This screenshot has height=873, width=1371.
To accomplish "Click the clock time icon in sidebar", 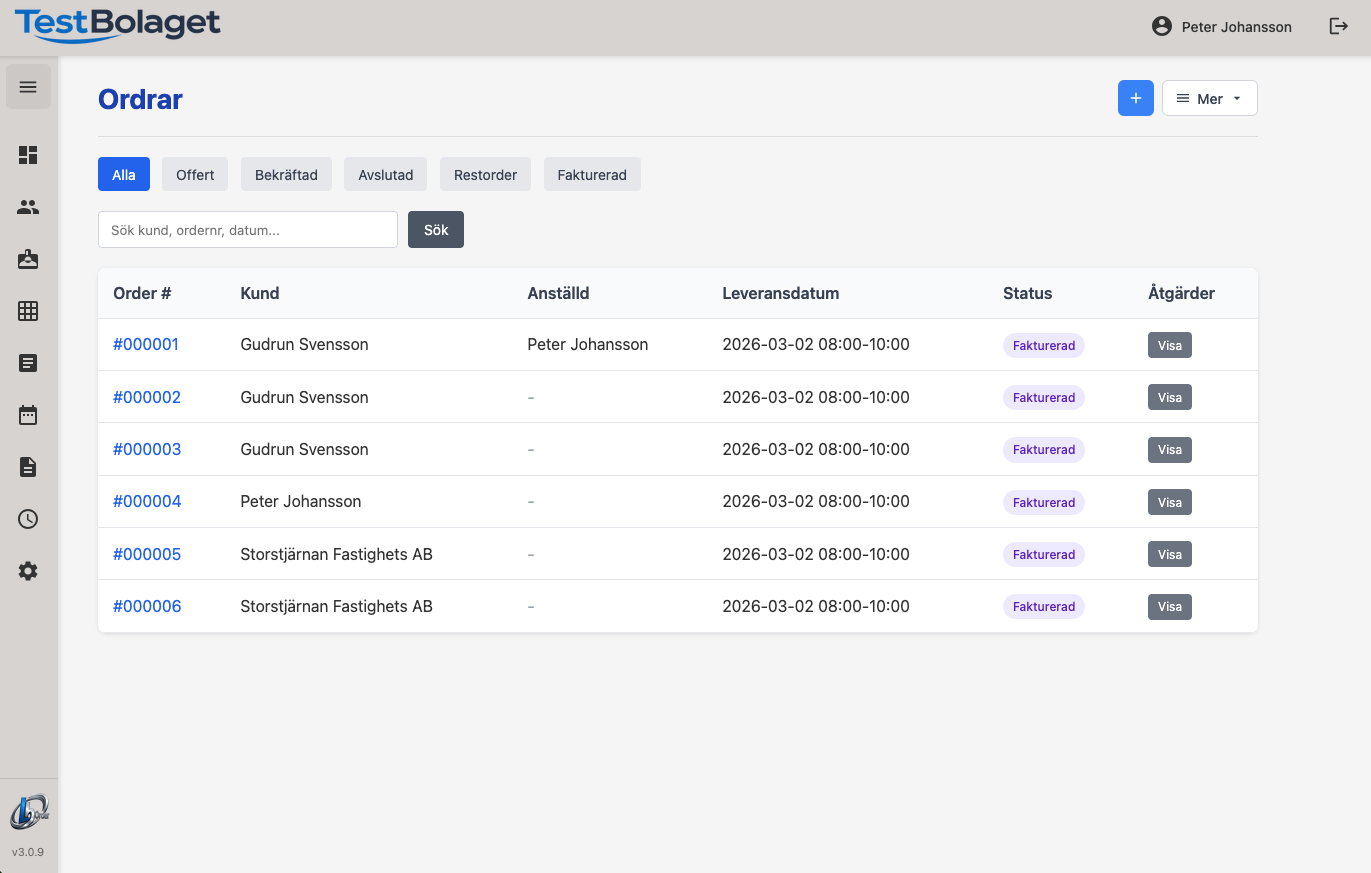I will coord(28,519).
